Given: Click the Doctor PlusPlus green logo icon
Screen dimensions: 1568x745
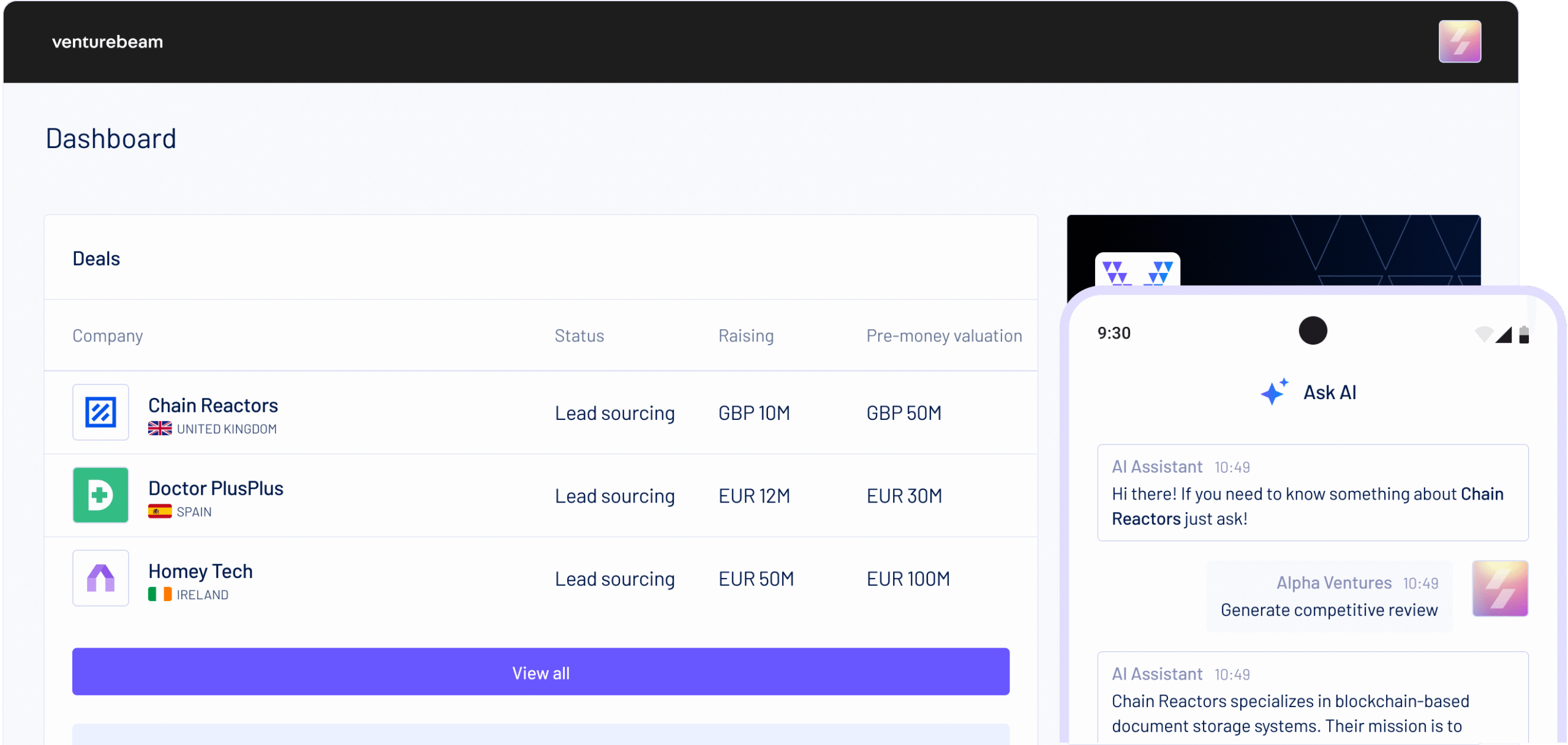Looking at the screenshot, I should [x=100, y=495].
